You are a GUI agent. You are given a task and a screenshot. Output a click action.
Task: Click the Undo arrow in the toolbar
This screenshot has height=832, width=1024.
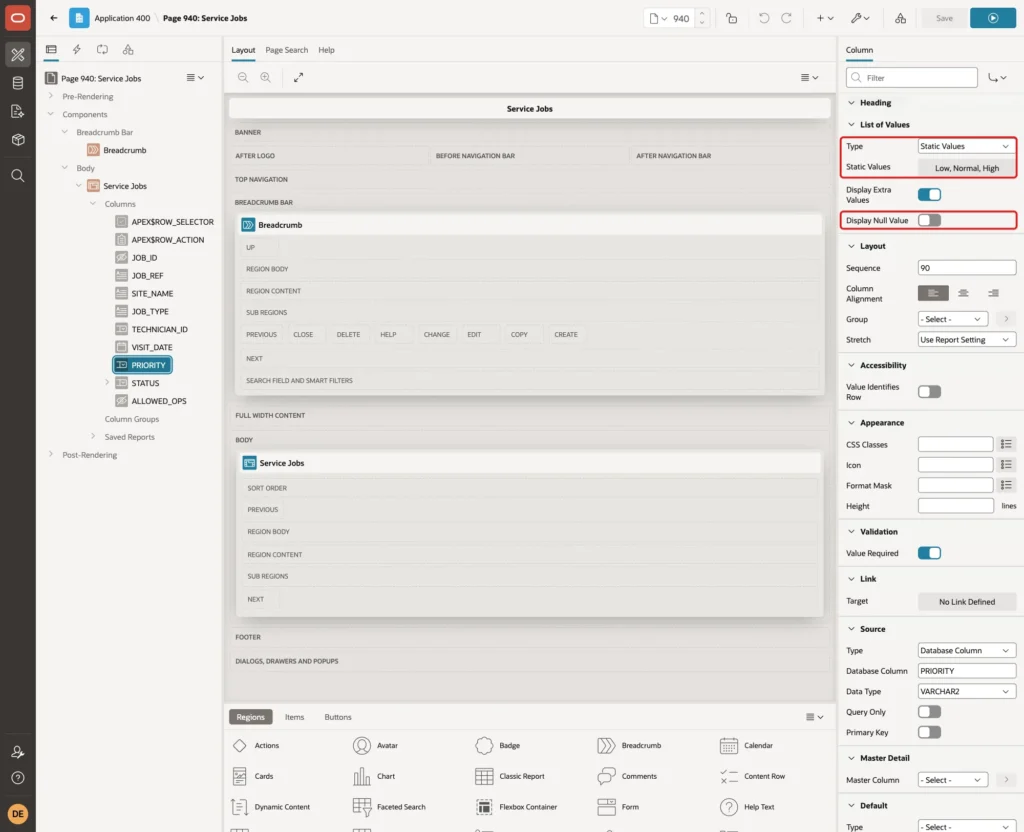[x=763, y=18]
